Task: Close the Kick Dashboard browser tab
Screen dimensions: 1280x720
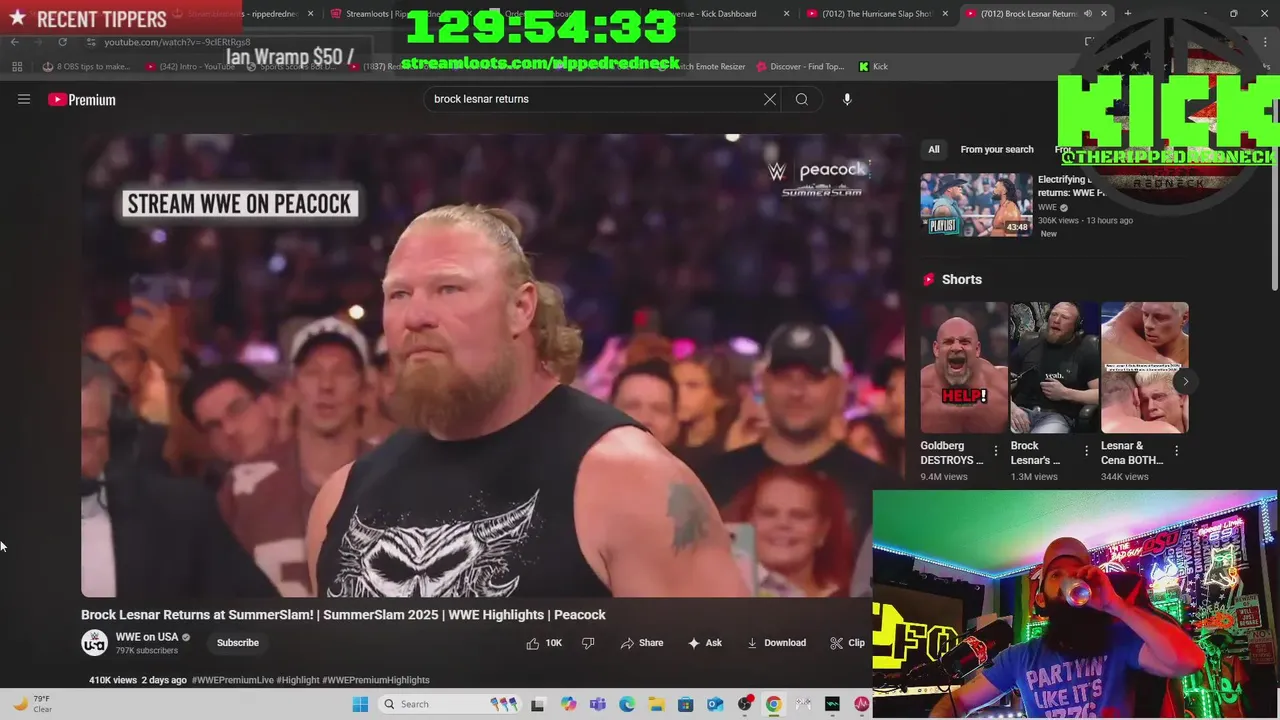Action: pos(787,14)
